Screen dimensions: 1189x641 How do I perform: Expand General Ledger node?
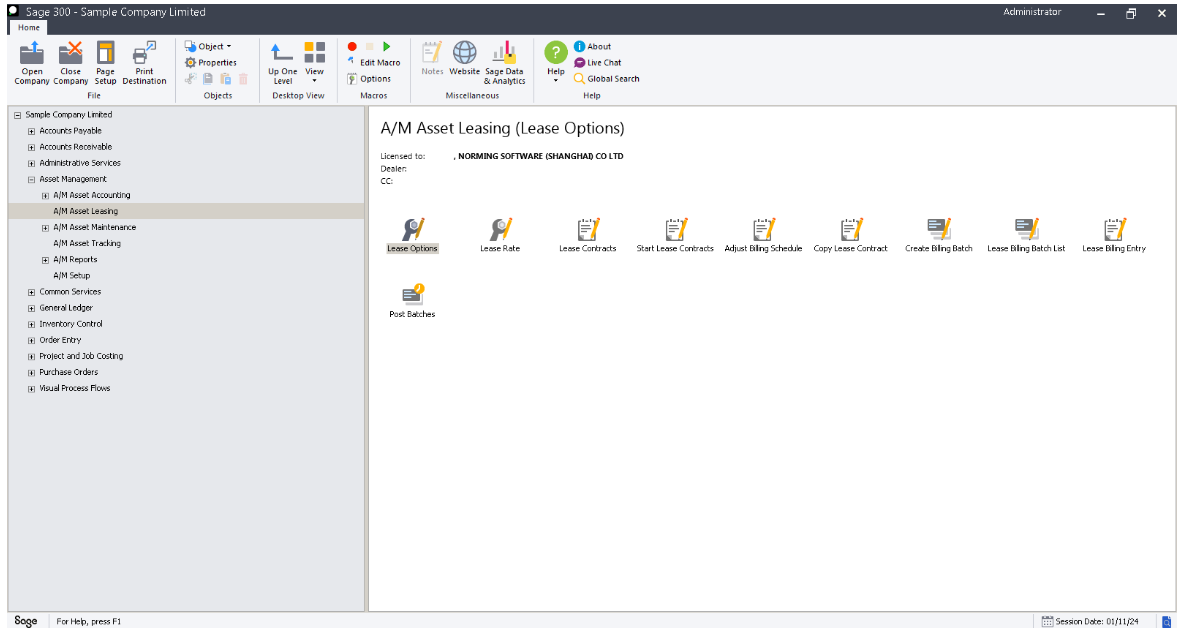click(x=31, y=308)
